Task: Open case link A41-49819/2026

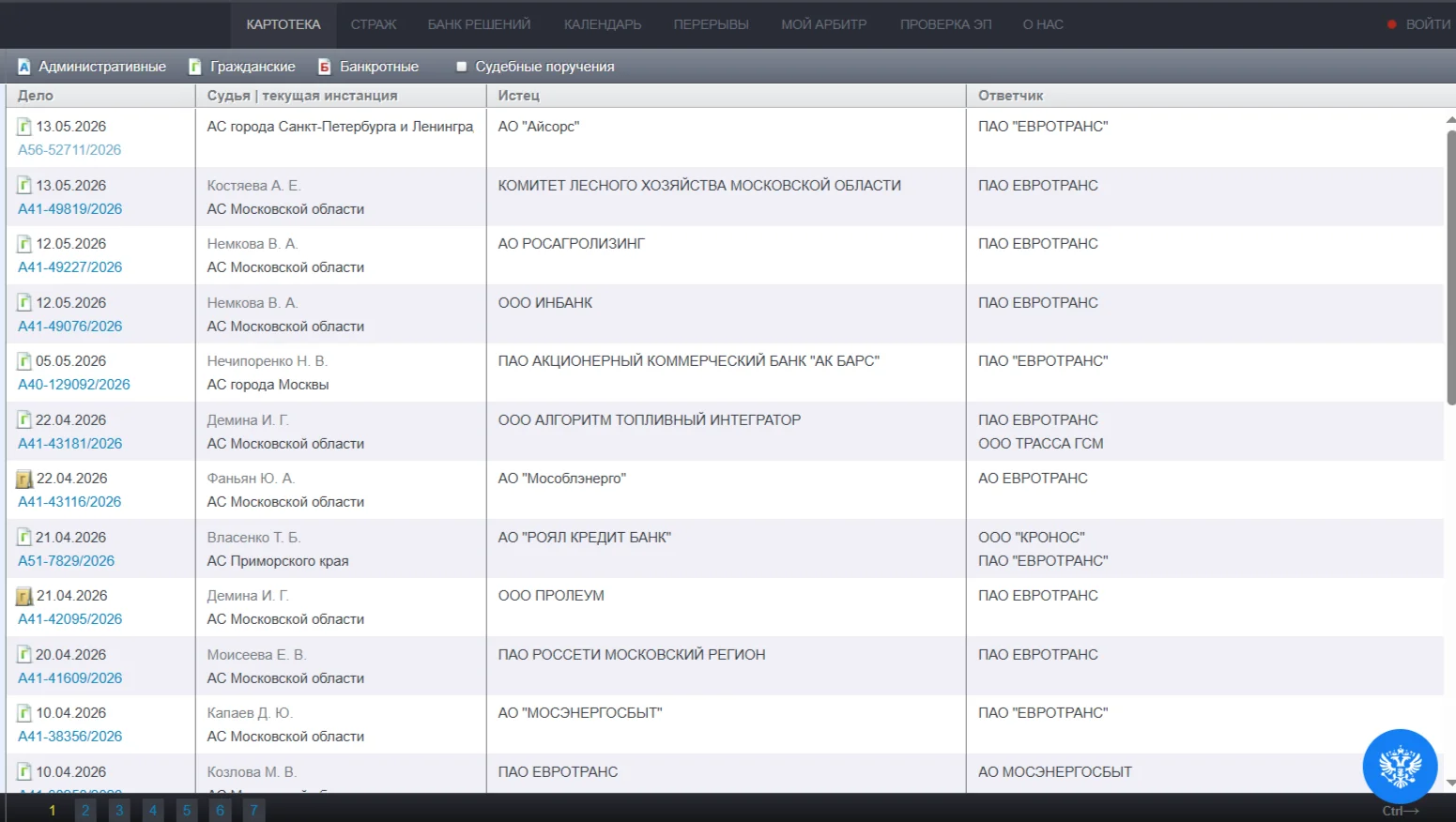Action: (x=70, y=209)
